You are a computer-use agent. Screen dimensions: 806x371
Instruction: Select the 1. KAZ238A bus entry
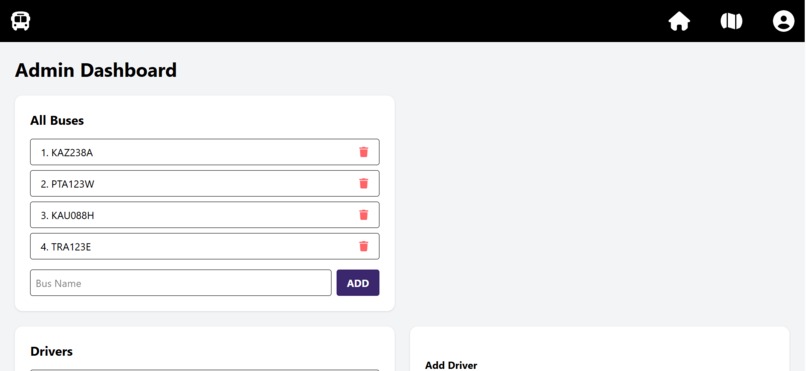pyautogui.click(x=205, y=152)
